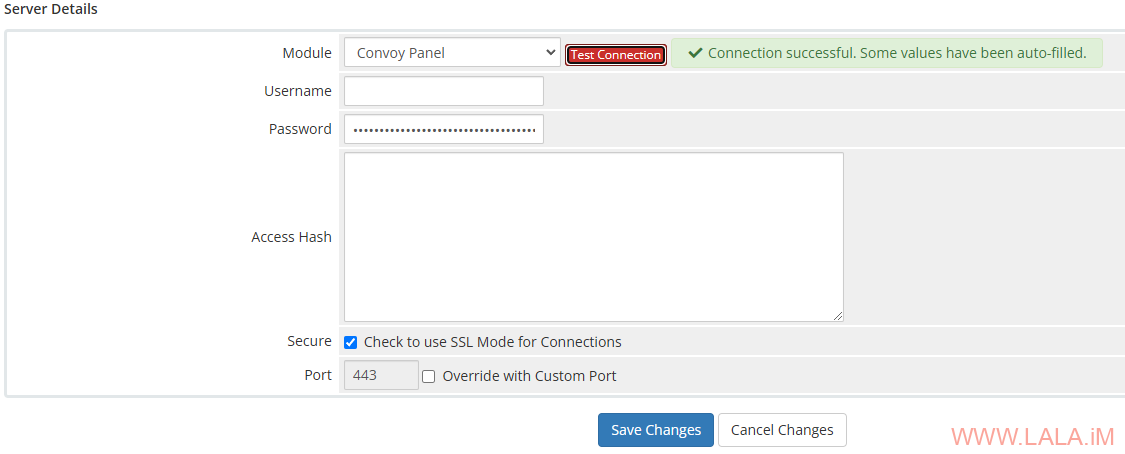Click the 'Connection successful' alert message
Viewport: 1125px width, 454px height.
click(896, 53)
